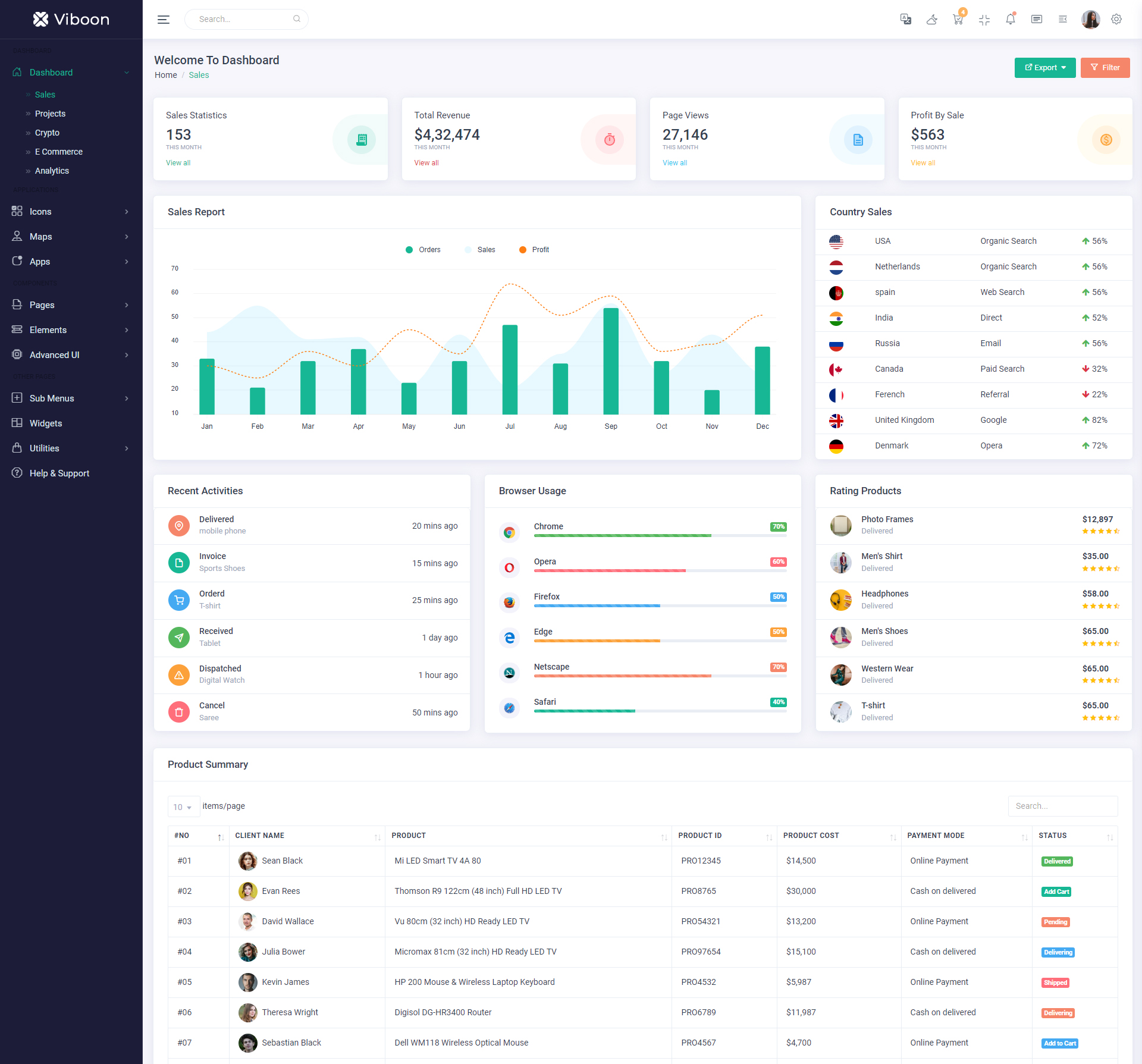Click the hamburger sidebar toggle
This screenshot has height=1064, width=1142.
(164, 19)
